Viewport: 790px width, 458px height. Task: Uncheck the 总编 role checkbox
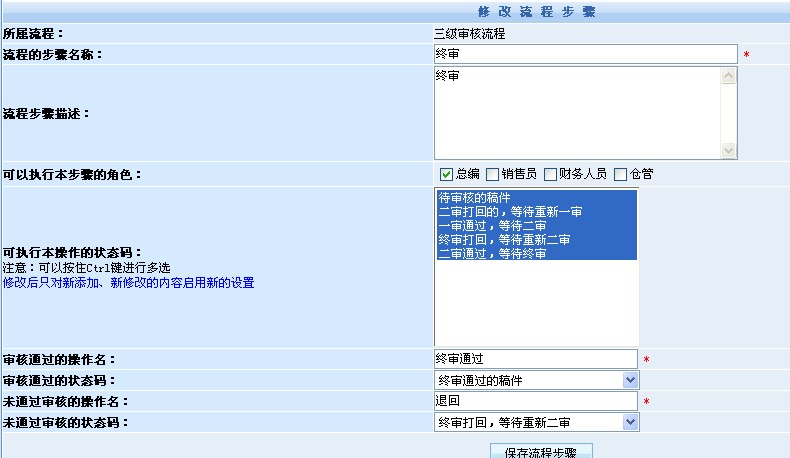(x=446, y=174)
